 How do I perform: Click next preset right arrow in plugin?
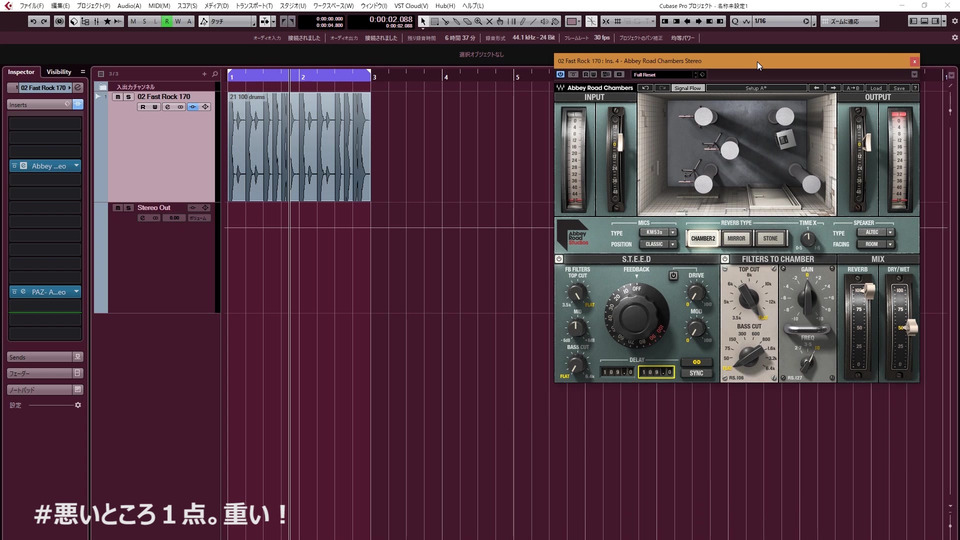pos(833,88)
